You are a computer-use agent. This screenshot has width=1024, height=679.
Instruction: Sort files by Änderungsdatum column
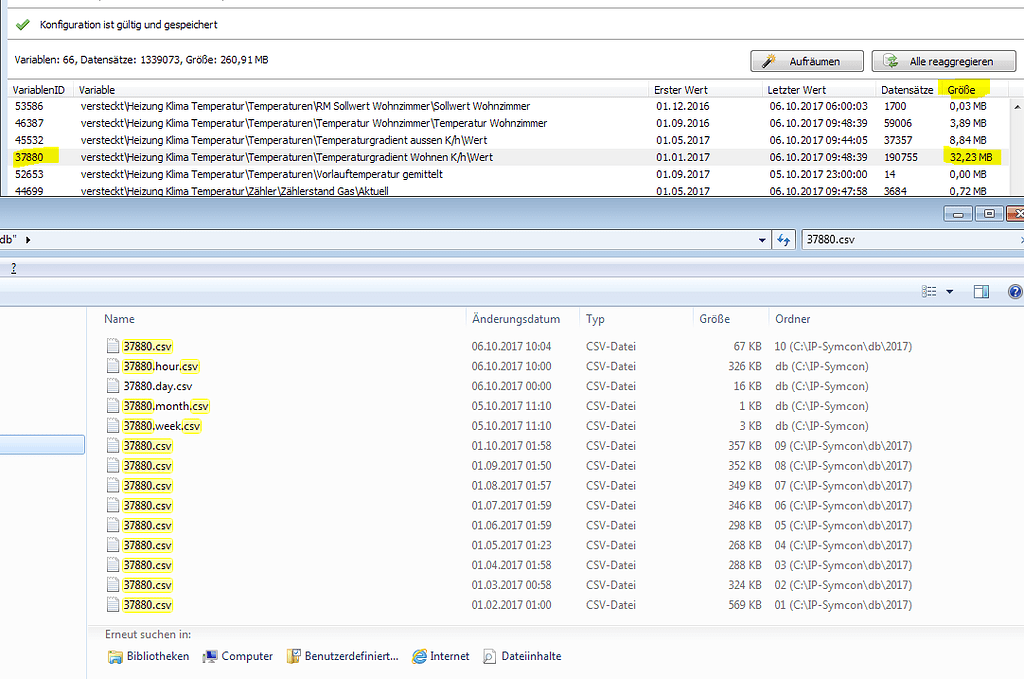click(x=516, y=319)
